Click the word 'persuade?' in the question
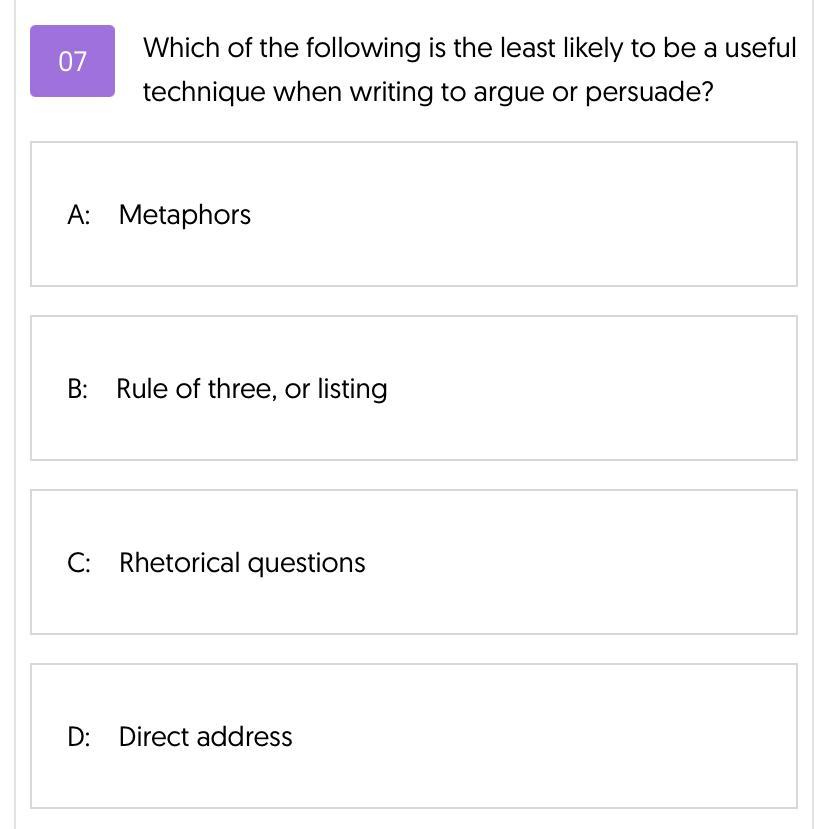The width and height of the screenshot is (828, 829). coord(649,93)
